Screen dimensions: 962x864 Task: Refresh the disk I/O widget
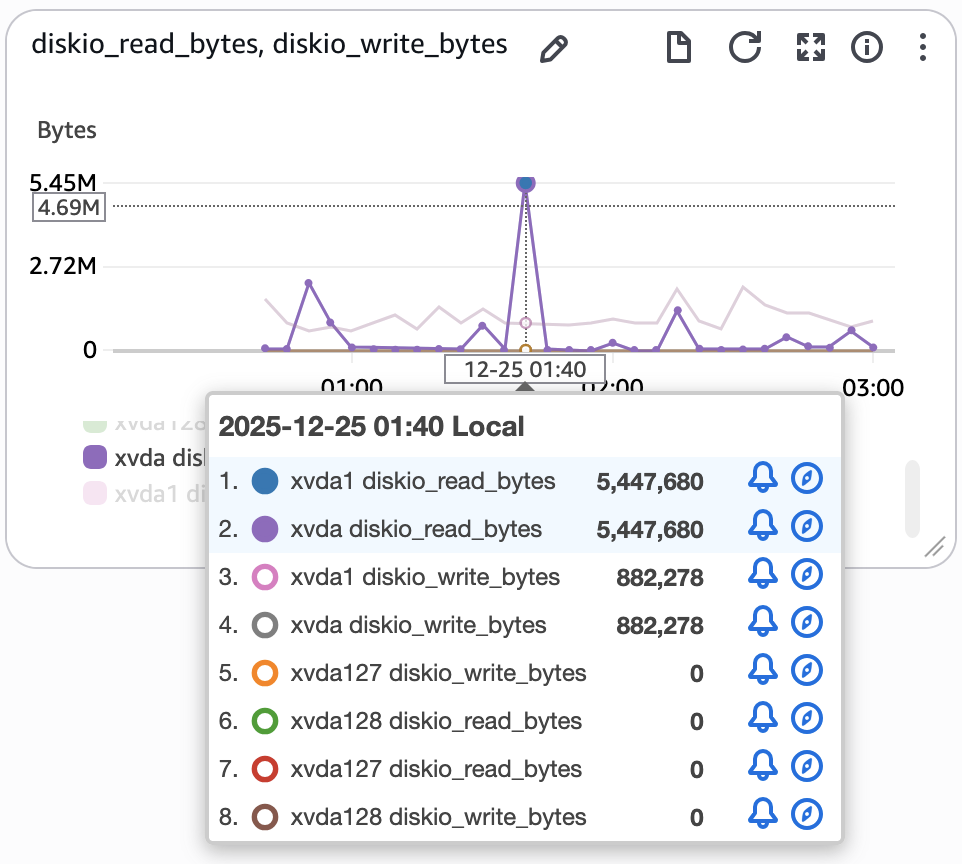(x=744, y=47)
